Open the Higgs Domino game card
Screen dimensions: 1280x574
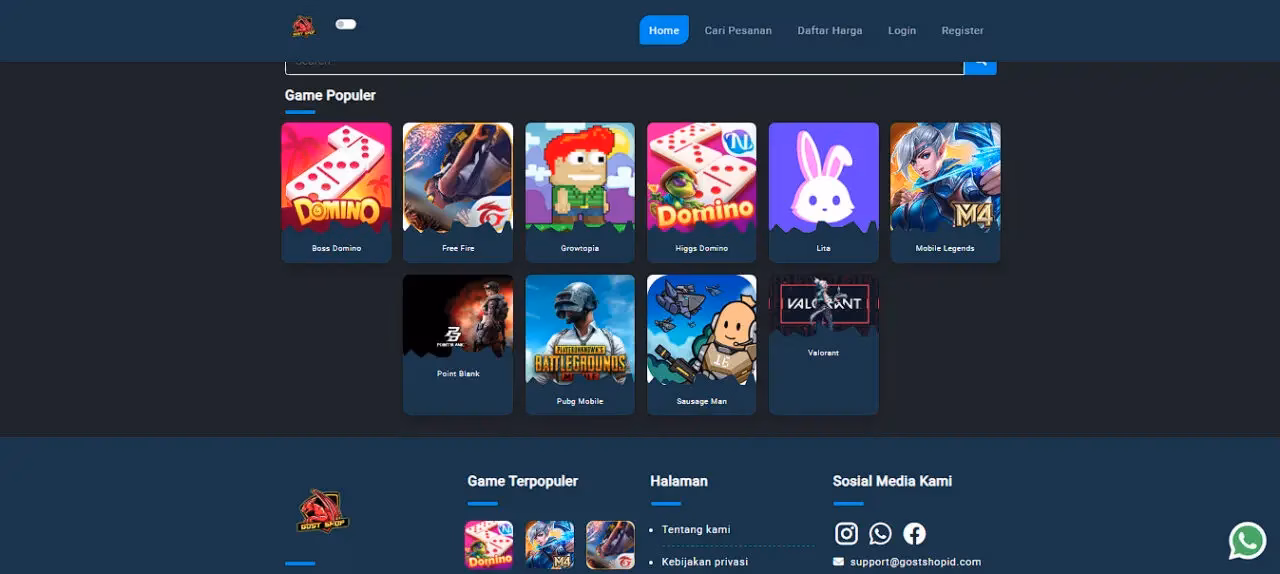[702, 193]
